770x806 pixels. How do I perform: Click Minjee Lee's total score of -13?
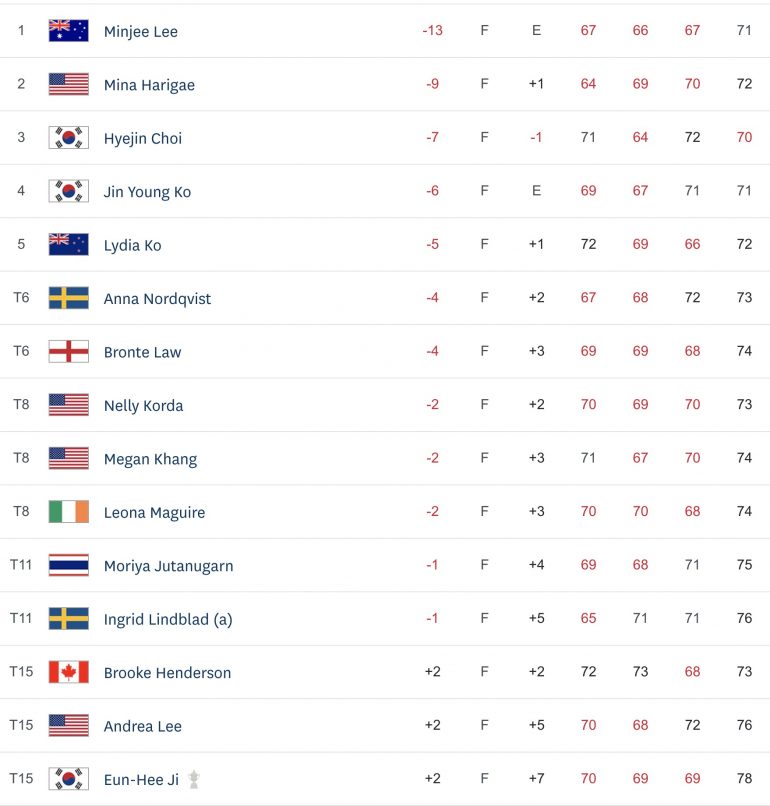coord(432,30)
